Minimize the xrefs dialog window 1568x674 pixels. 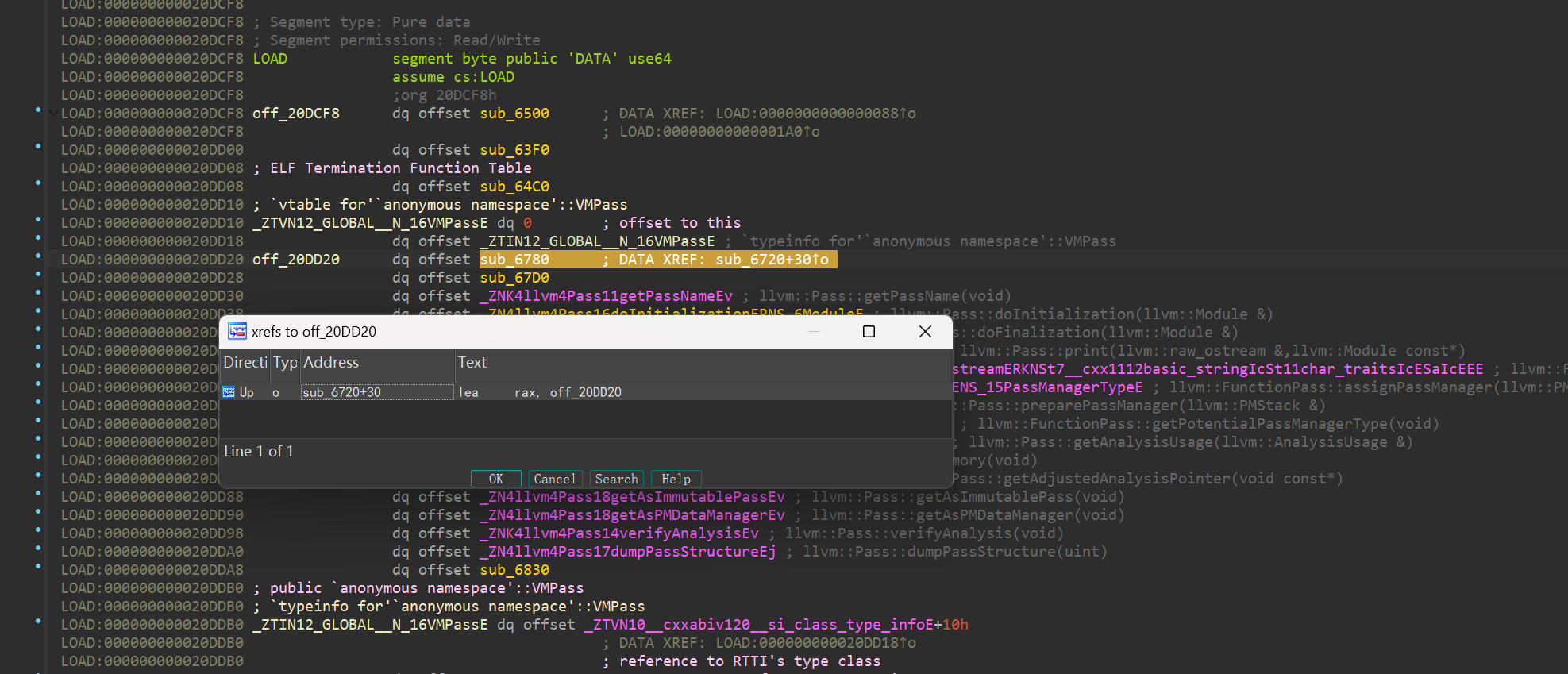tap(814, 331)
